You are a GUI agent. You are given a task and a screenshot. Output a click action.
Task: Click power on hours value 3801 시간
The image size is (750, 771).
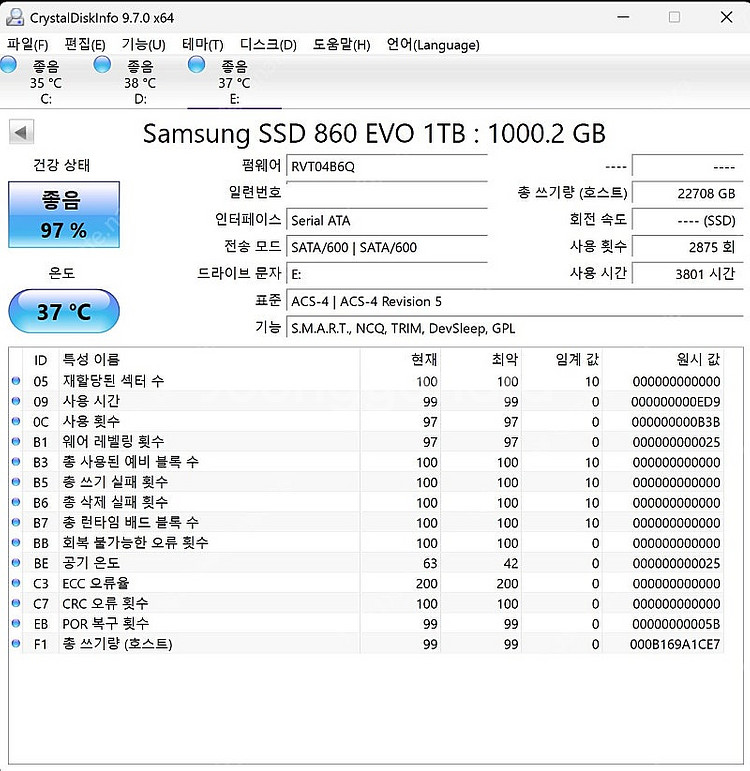[688, 274]
